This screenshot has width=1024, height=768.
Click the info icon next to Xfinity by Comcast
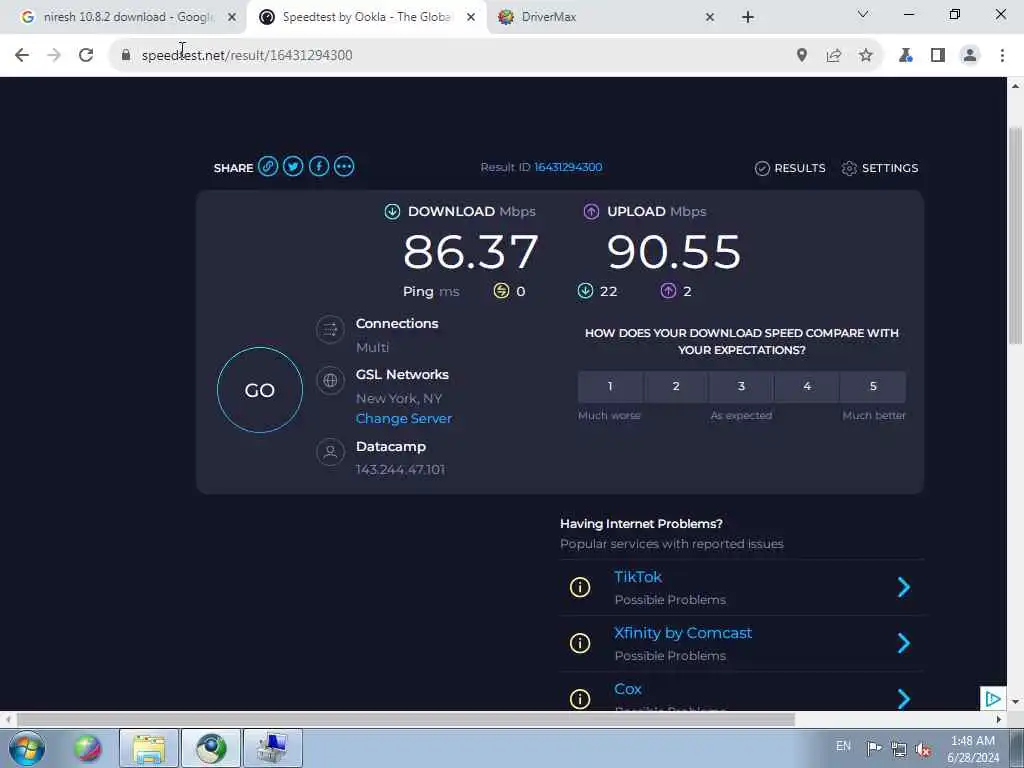[x=580, y=643]
